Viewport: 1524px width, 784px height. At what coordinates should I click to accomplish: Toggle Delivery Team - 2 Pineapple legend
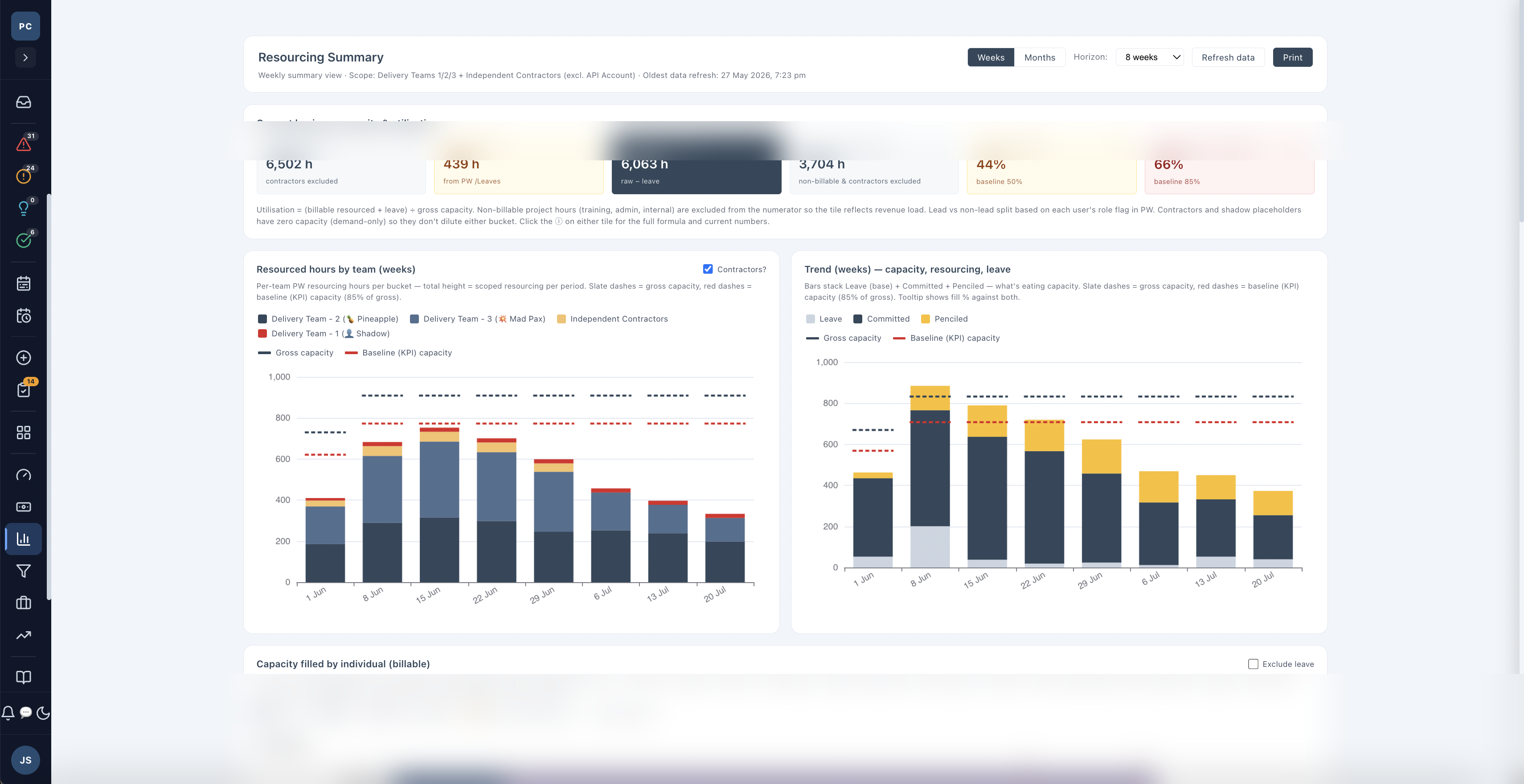(x=328, y=318)
